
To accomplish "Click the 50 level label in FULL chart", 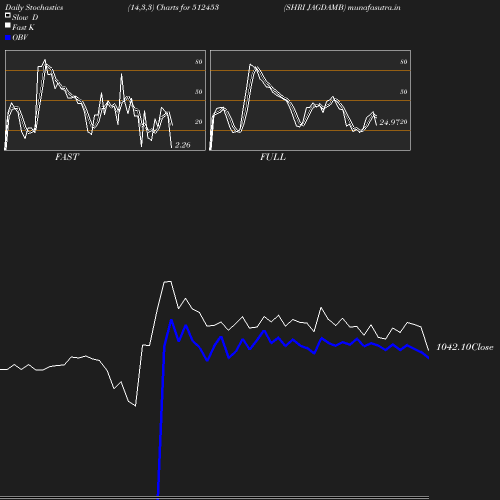I will [403, 92].
